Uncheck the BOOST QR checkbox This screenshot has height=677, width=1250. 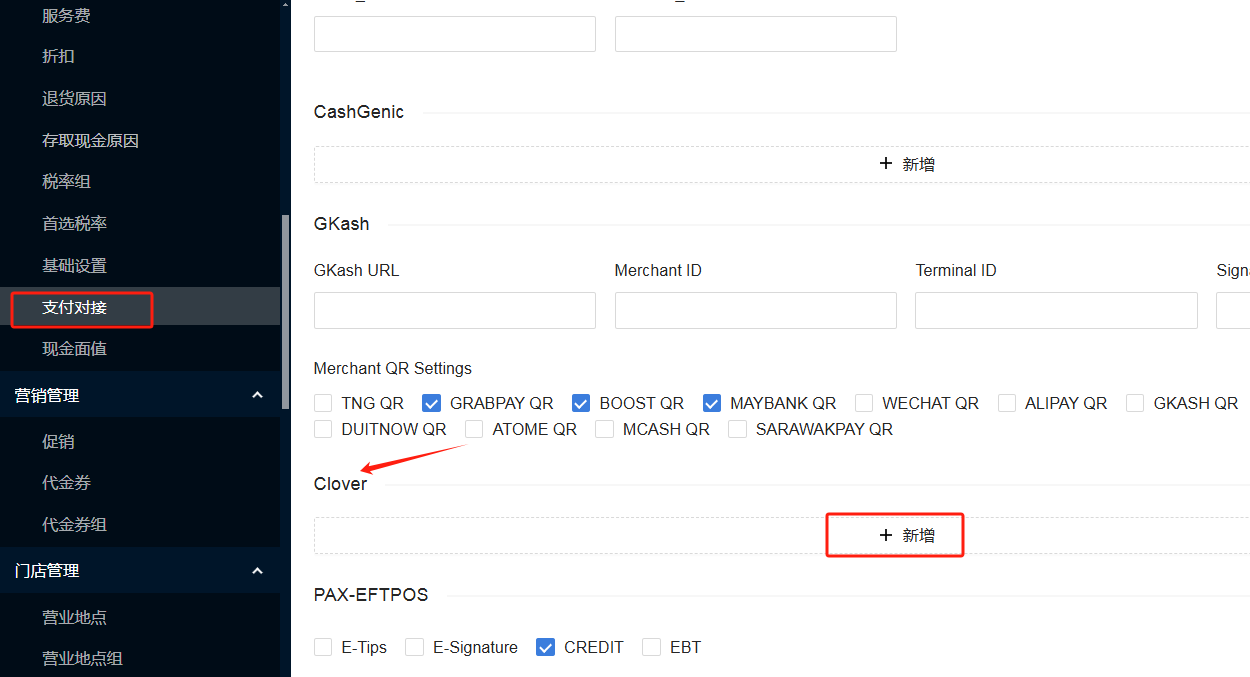point(581,403)
